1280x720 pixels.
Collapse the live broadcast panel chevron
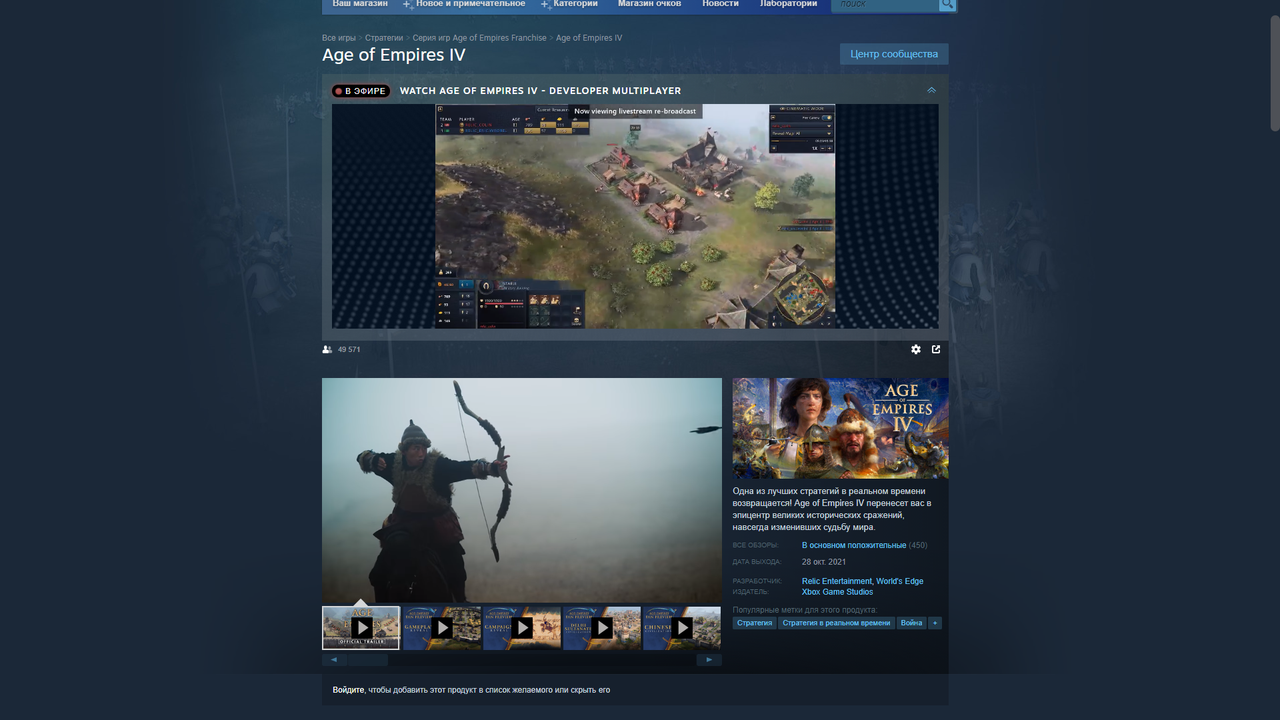[x=931, y=91]
